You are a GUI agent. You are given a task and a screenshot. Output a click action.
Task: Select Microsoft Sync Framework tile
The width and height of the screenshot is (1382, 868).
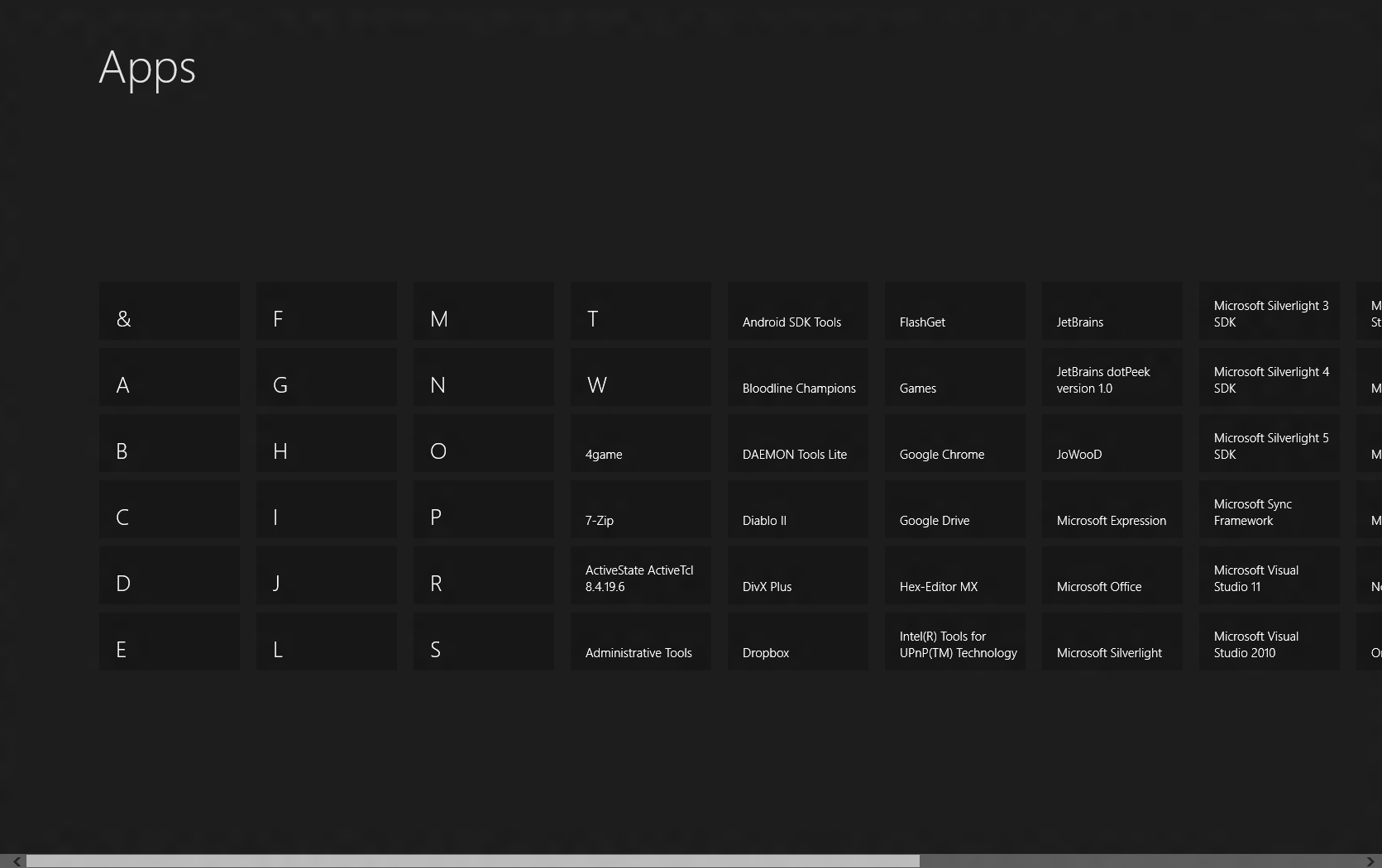click(1270, 509)
